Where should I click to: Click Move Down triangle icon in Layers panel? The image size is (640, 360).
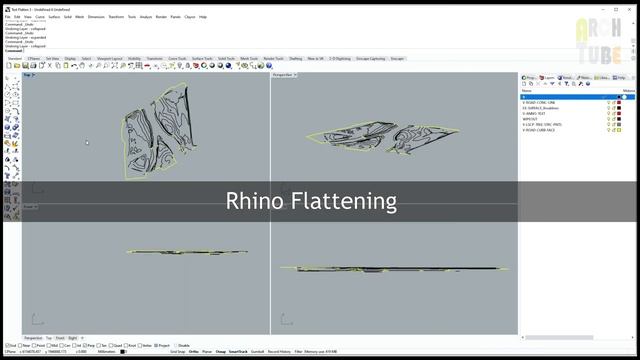[x=552, y=84]
